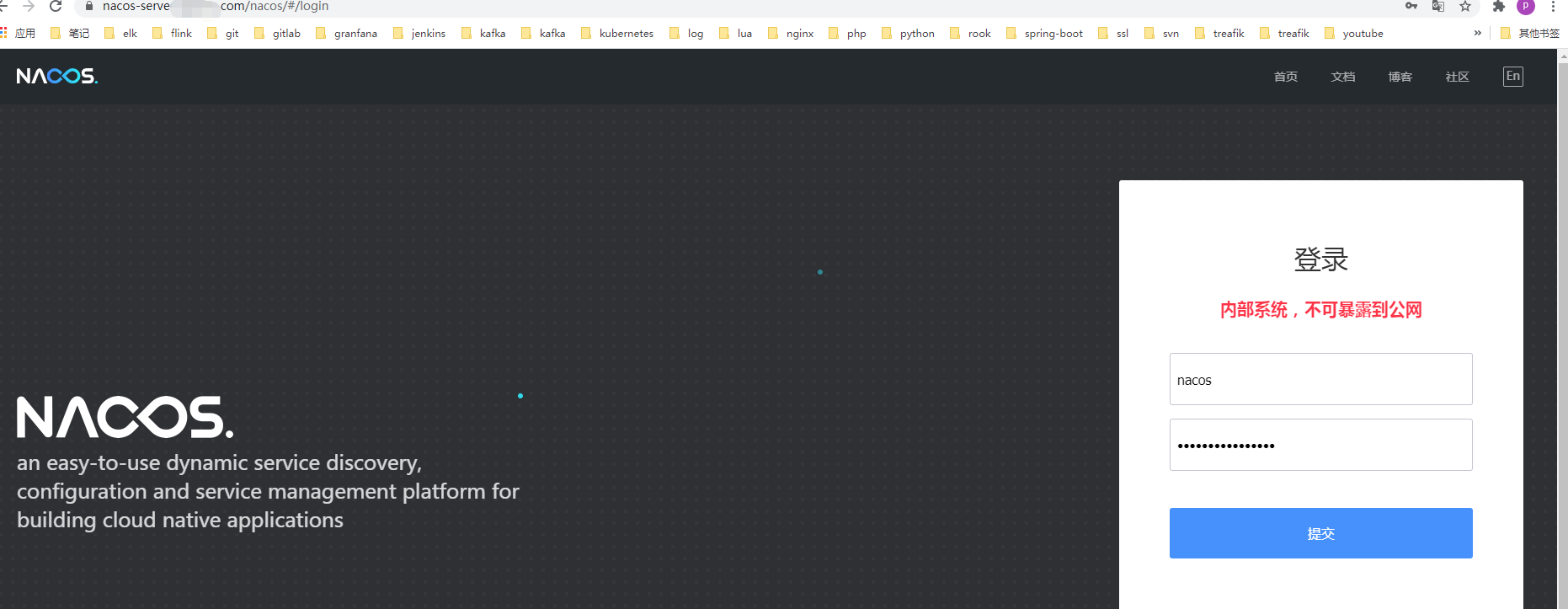The image size is (1568, 609).
Task: Click the translate page icon
Action: click(1438, 6)
